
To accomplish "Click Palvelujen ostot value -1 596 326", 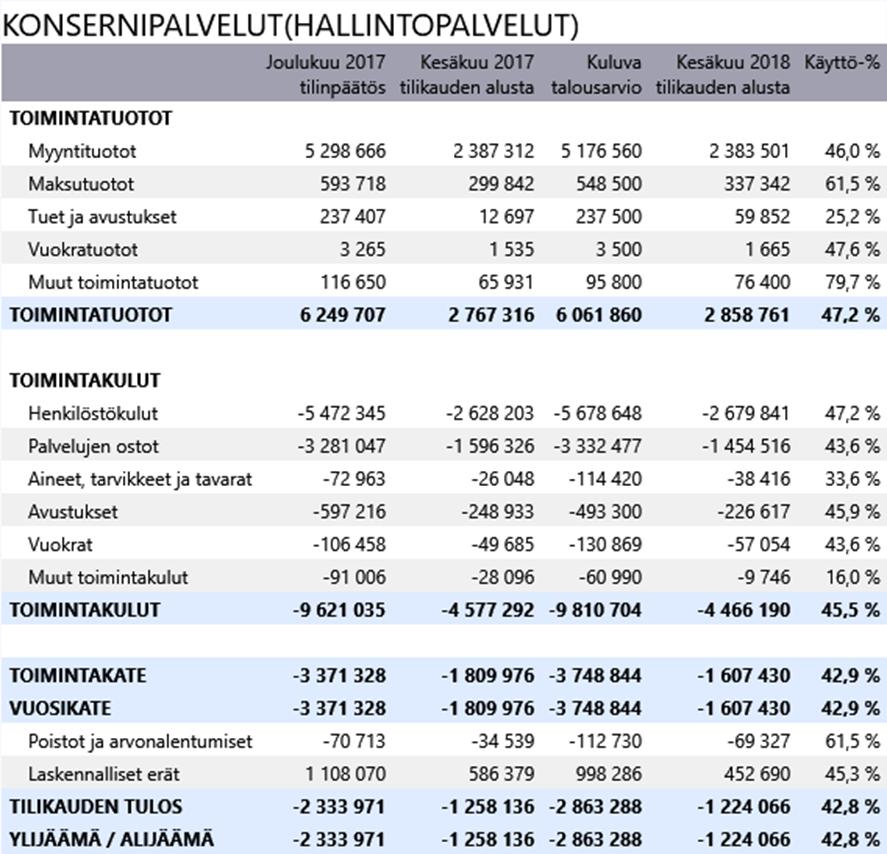I will [x=490, y=446].
